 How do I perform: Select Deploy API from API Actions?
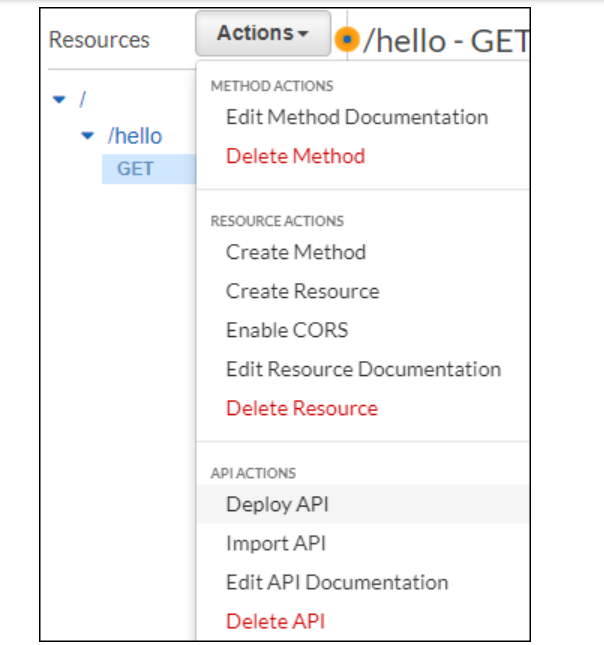[277, 504]
